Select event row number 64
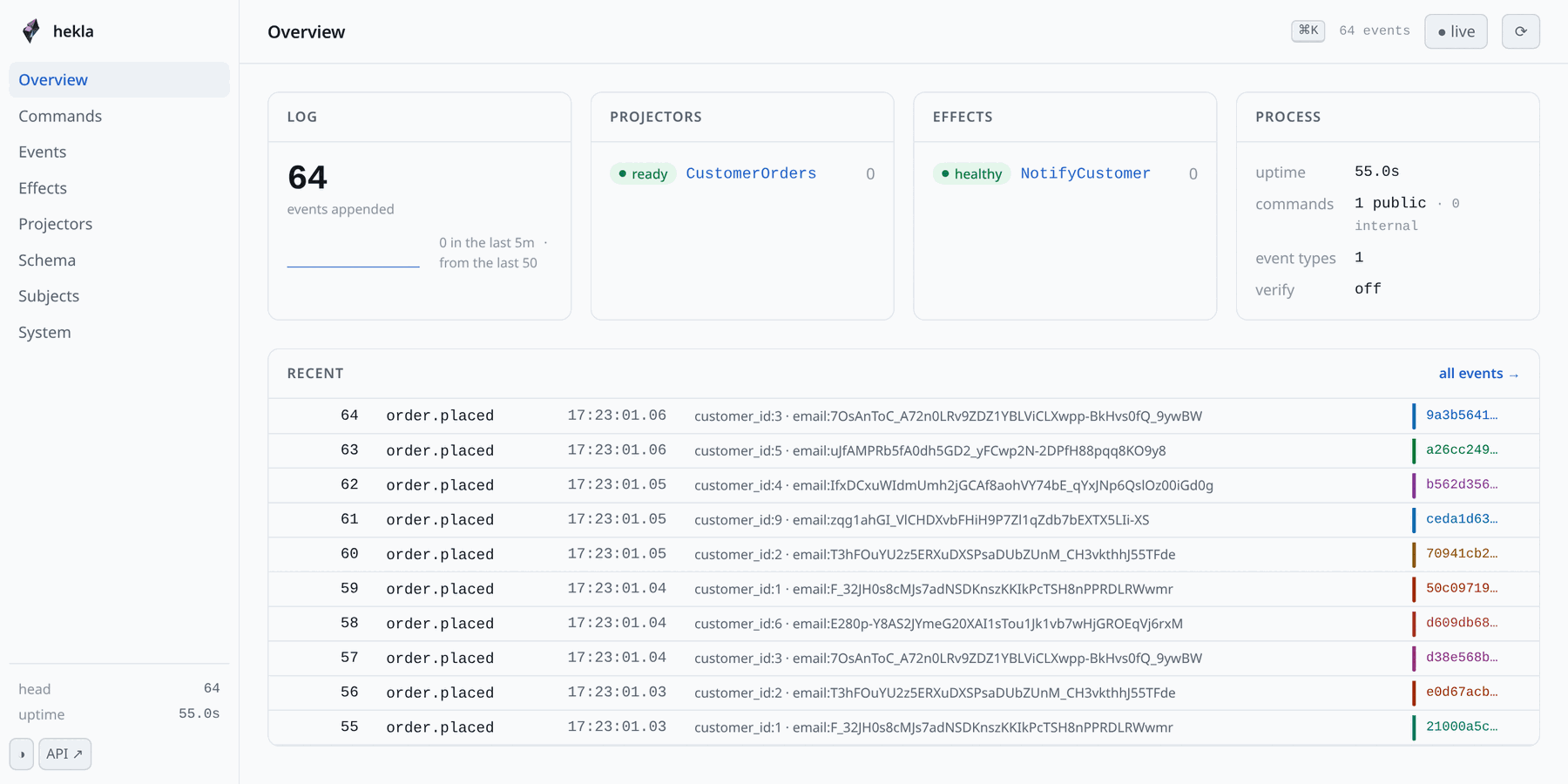This screenshot has width=1568, height=784. (x=903, y=416)
